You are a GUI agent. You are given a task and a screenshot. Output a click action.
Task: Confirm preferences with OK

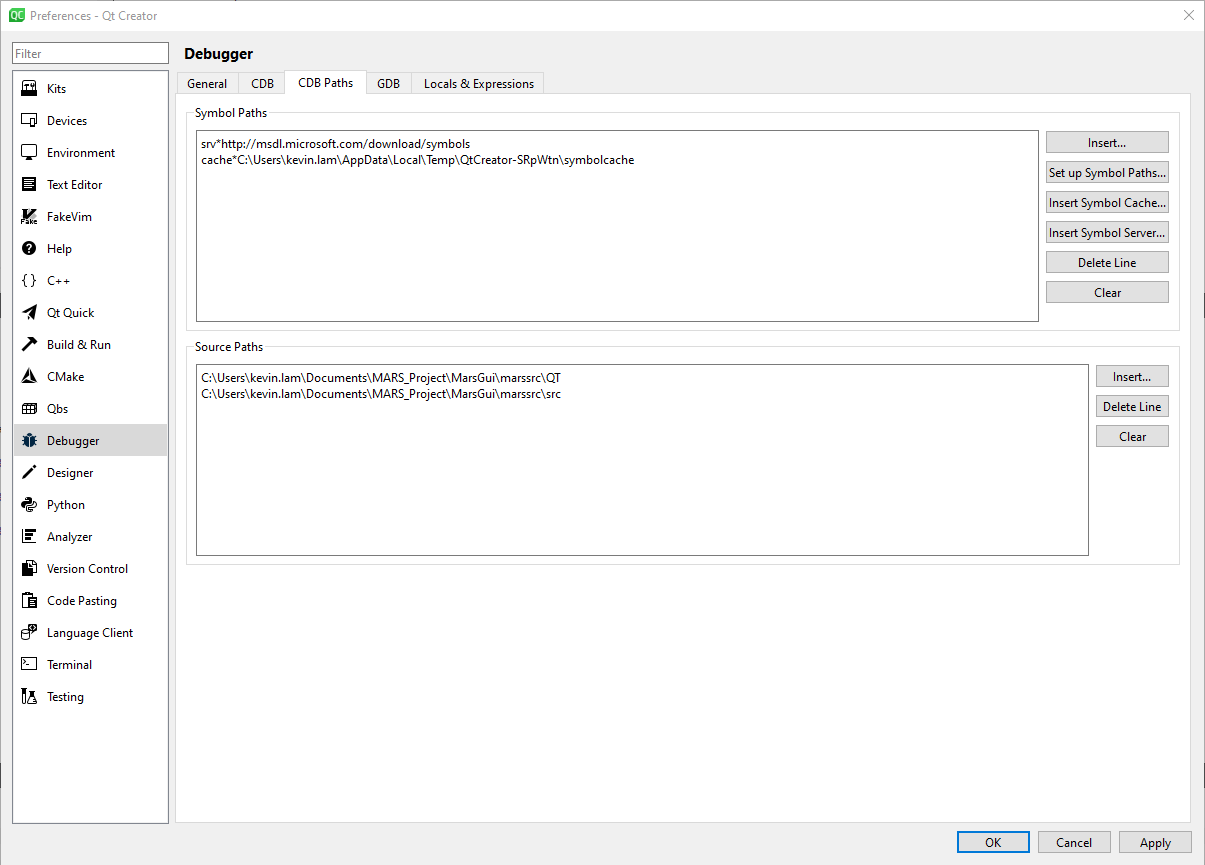tap(993, 842)
